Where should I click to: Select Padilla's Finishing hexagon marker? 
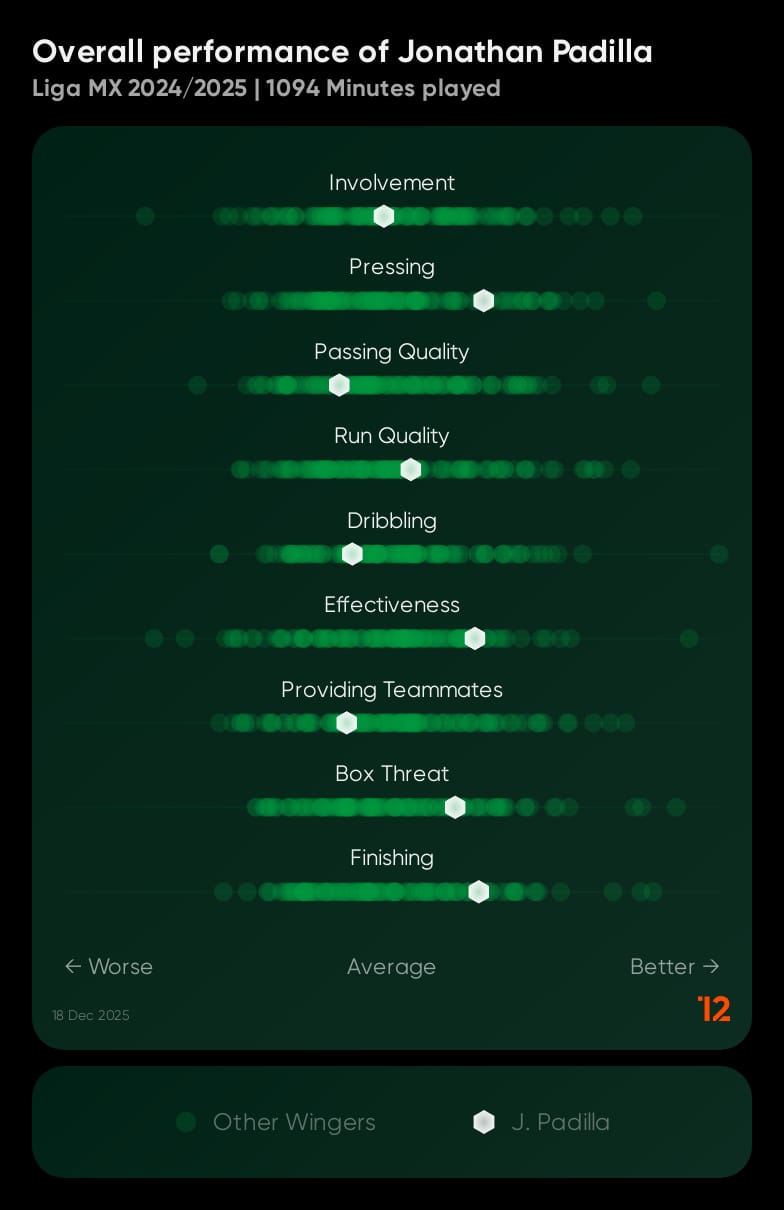479,892
